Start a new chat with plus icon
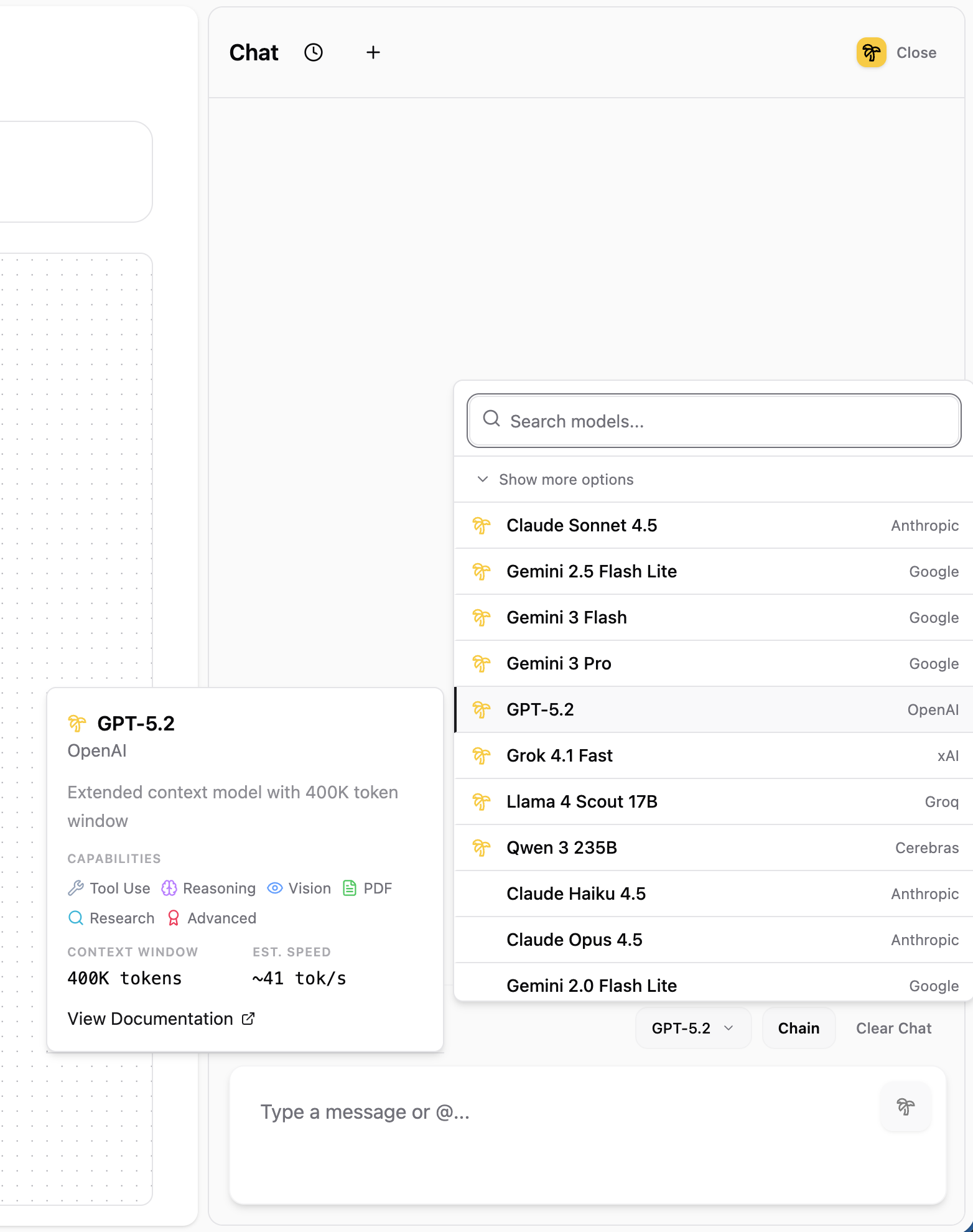 [x=373, y=52]
